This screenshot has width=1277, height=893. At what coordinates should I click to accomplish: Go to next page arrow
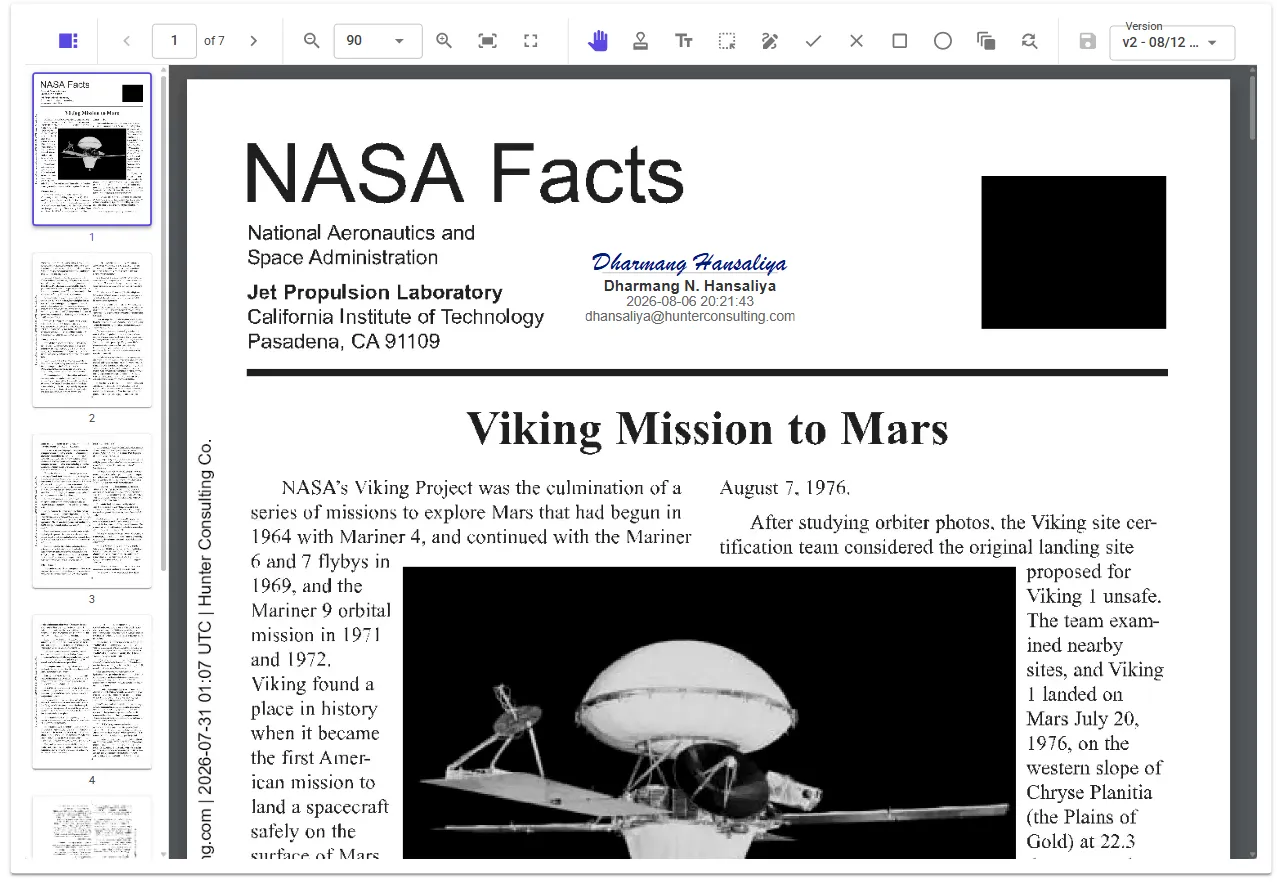pyautogui.click(x=253, y=41)
